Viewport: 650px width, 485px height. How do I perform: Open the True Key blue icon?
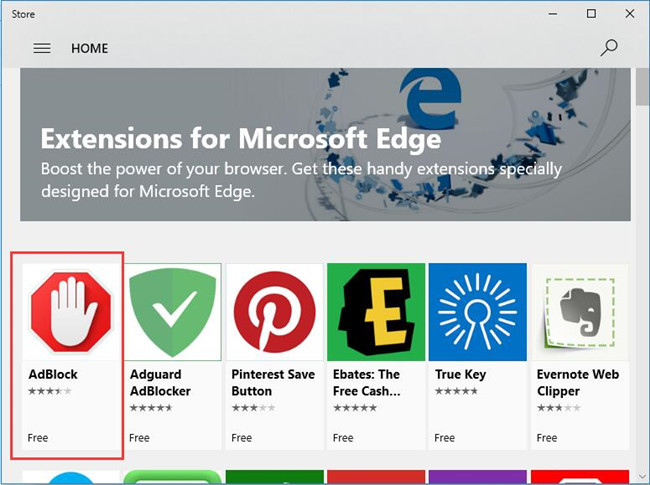[478, 312]
